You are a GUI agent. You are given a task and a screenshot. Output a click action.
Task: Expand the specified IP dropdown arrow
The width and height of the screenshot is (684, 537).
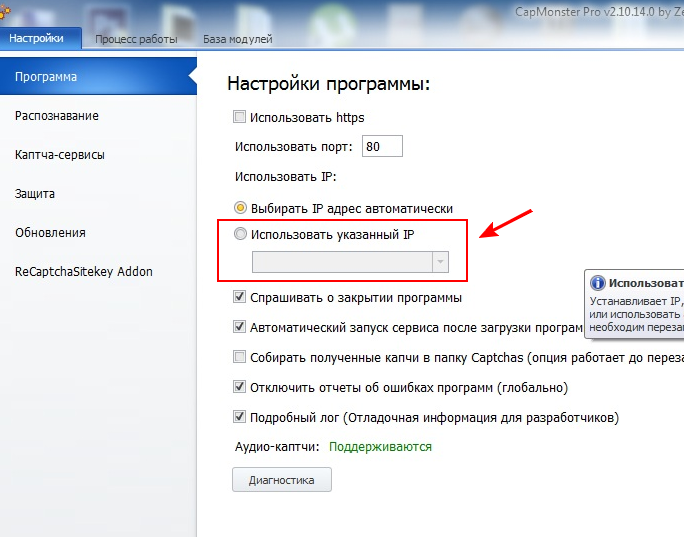point(440,262)
